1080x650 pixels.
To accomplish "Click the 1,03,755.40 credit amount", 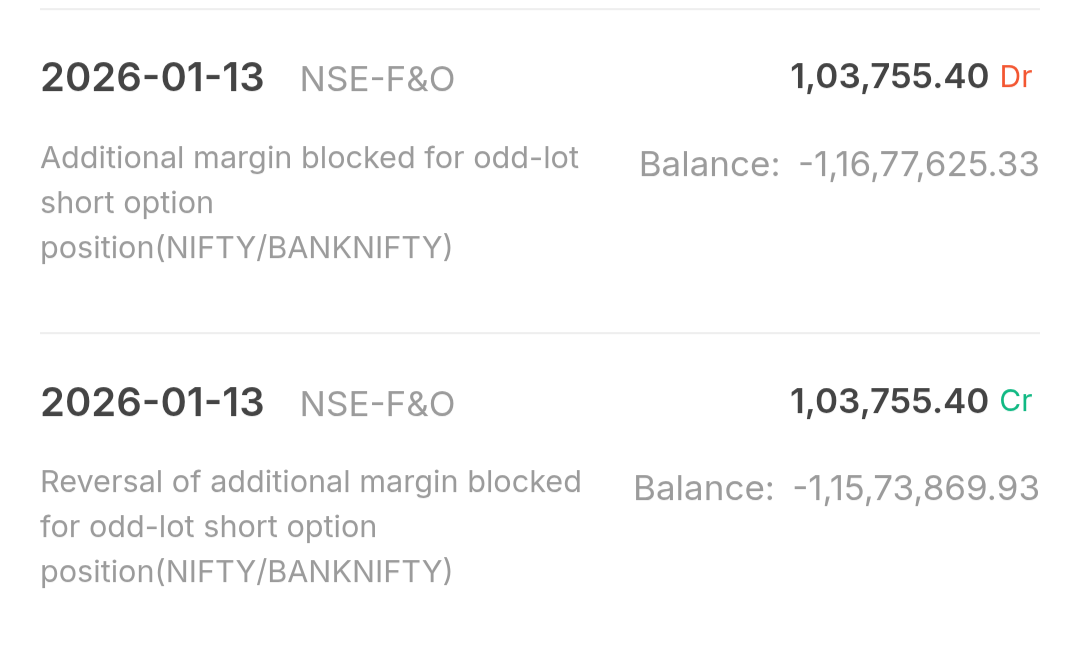I will point(889,401).
